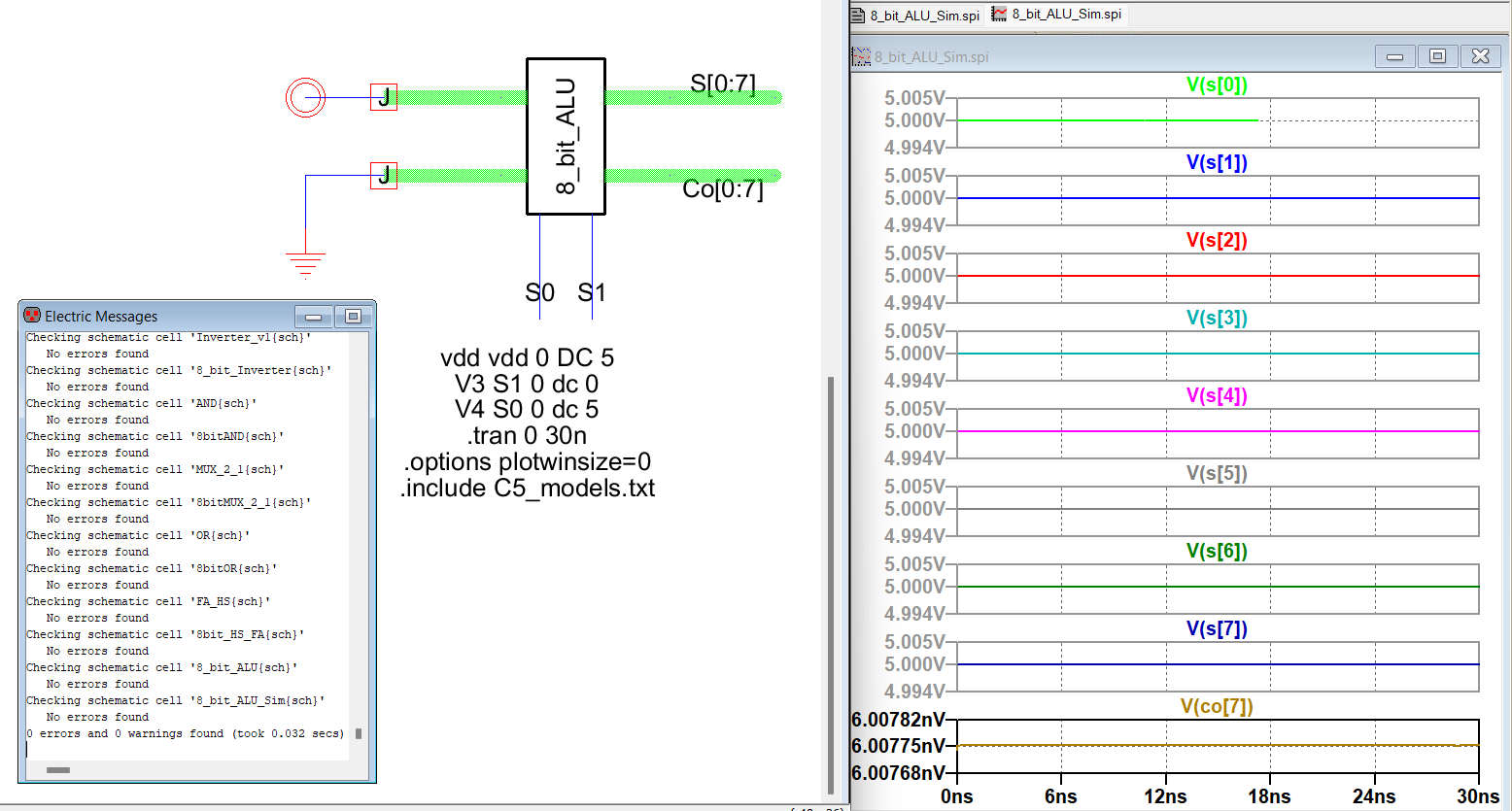Click the schematic window's vertical scrollbar

tap(830, 586)
